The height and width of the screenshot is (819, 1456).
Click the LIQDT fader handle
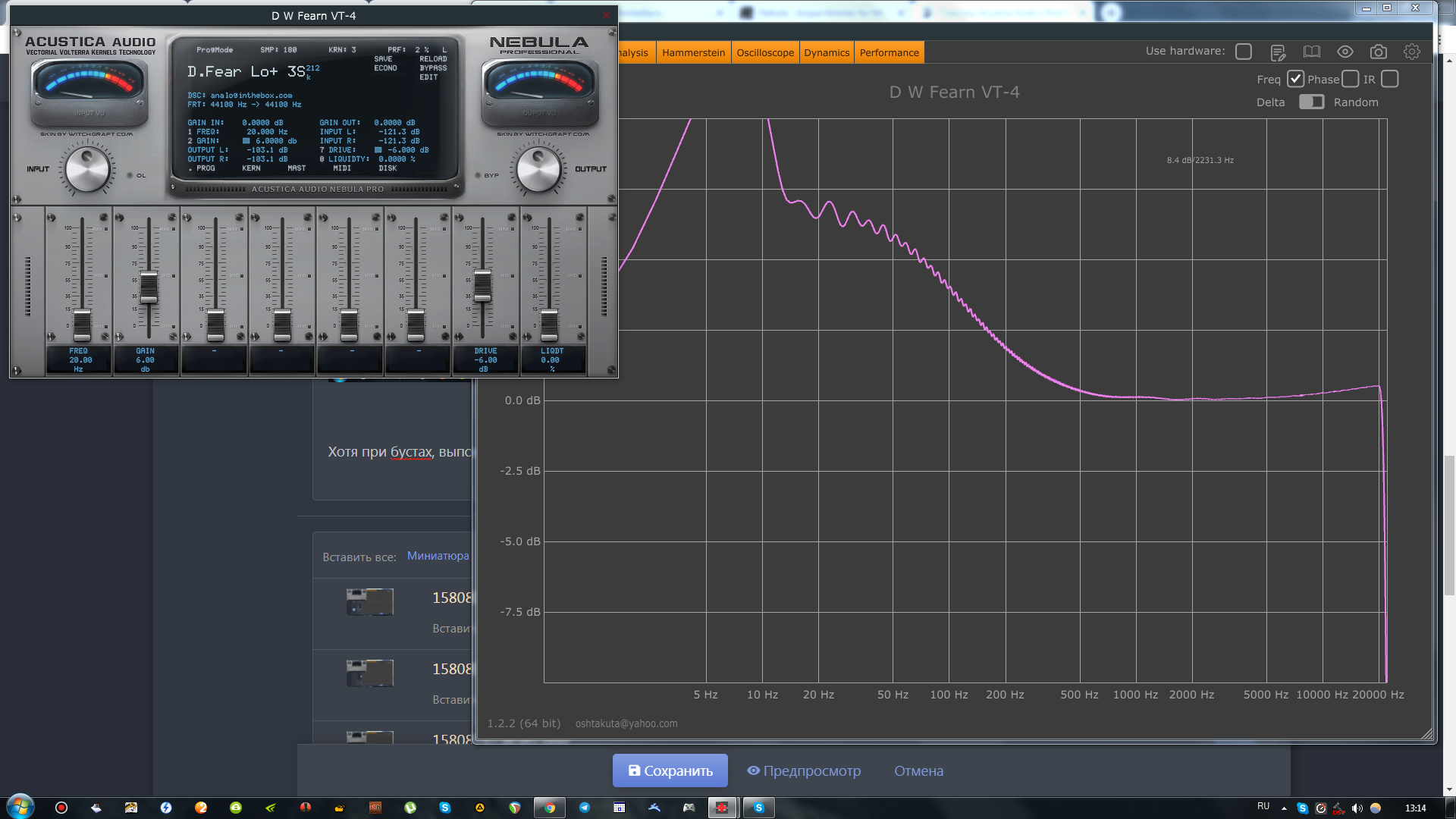pyautogui.click(x=549, y=325)
